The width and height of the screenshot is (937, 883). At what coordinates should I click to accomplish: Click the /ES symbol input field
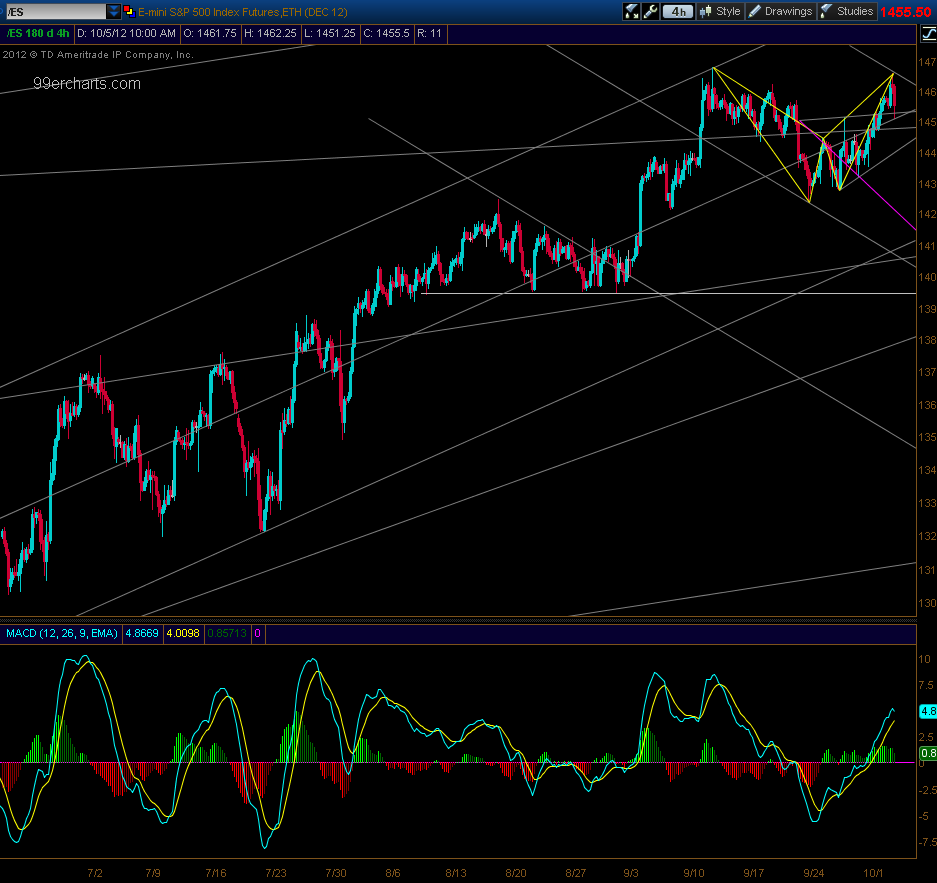[x=55, y=11]
